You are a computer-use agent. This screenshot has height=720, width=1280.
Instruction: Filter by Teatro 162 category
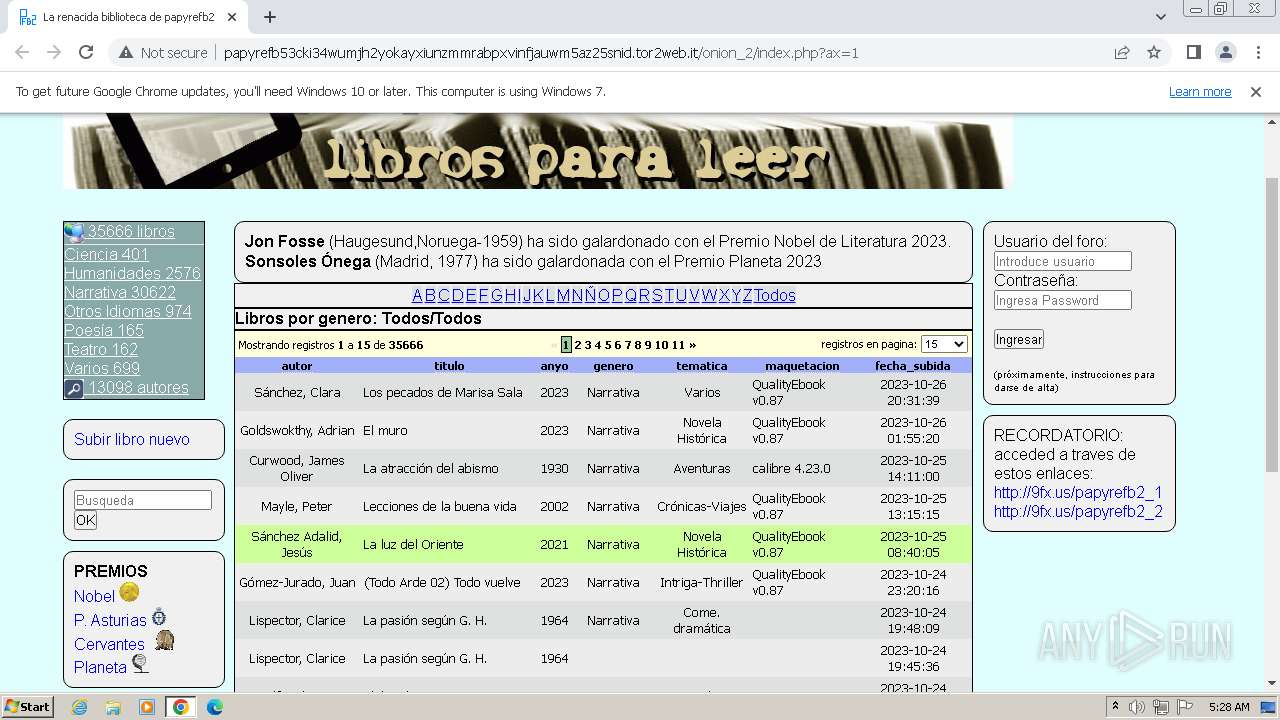tap(101, 349)
